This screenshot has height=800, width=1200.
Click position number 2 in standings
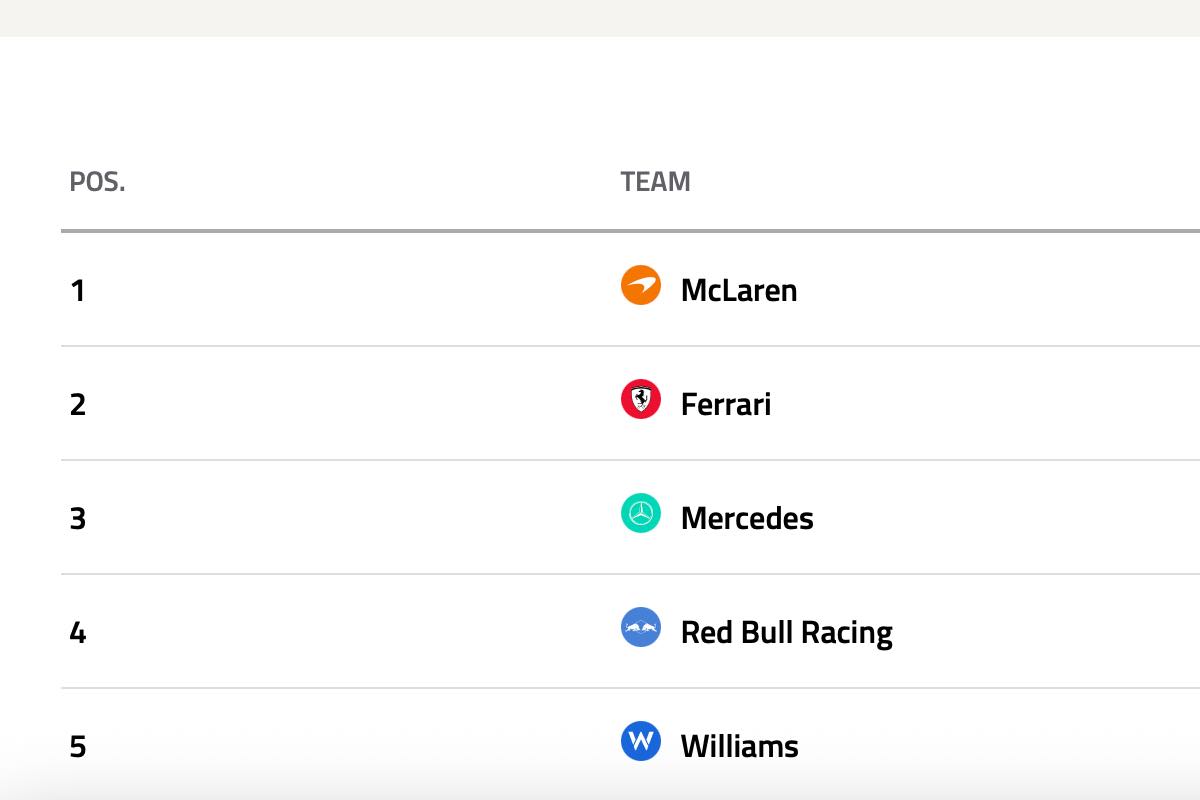(78, 405)
